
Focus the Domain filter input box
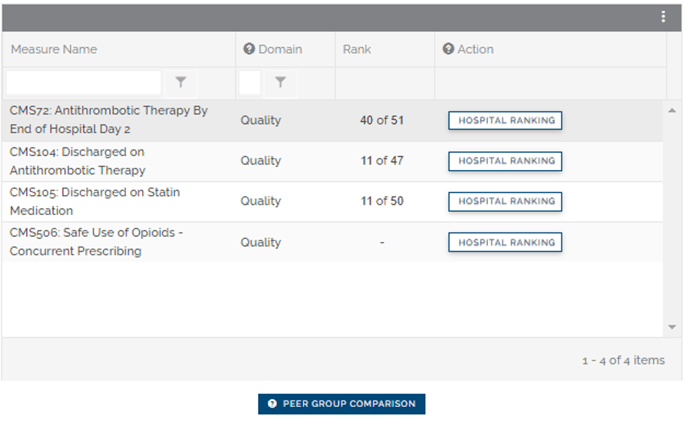[250, 83]
